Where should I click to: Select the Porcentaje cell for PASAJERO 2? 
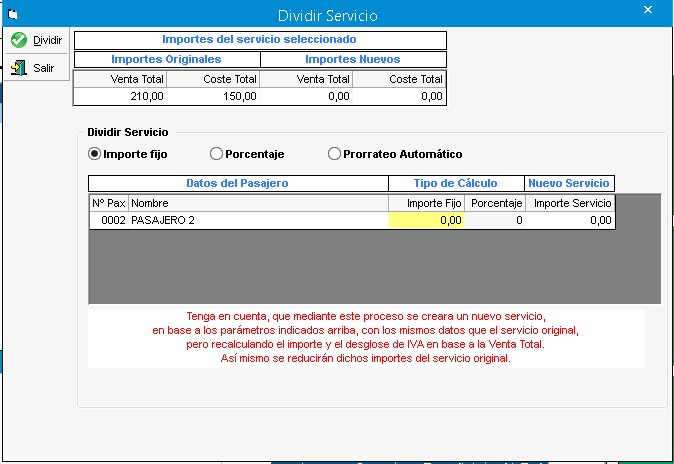496,220
